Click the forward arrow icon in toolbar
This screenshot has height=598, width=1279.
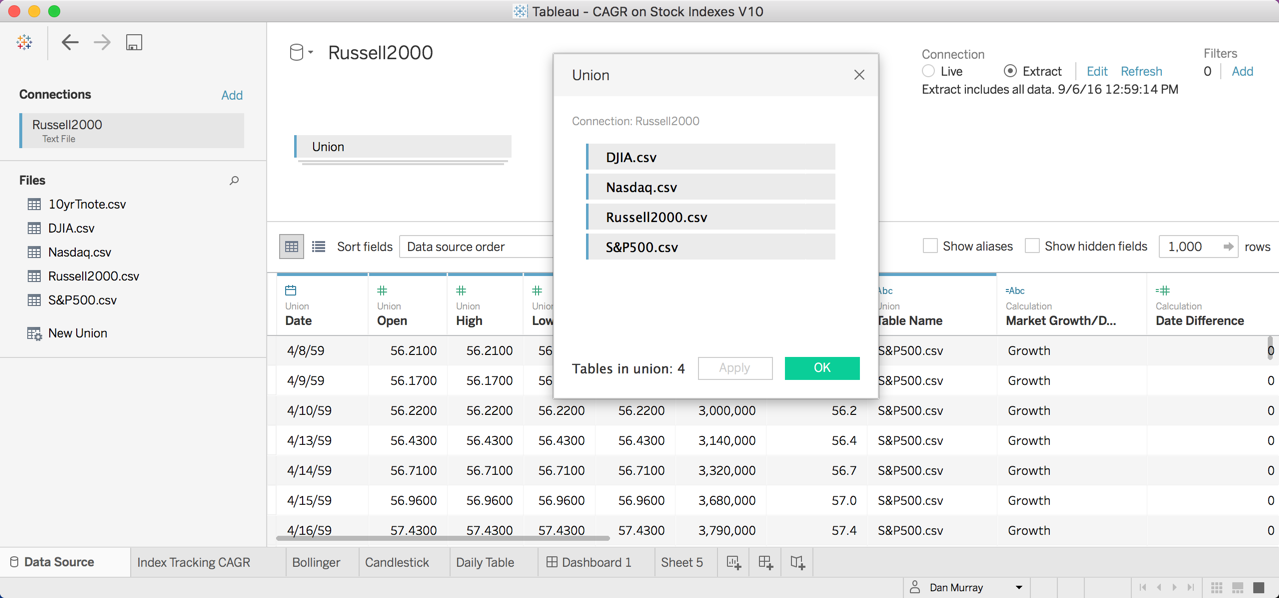[102, 42]
